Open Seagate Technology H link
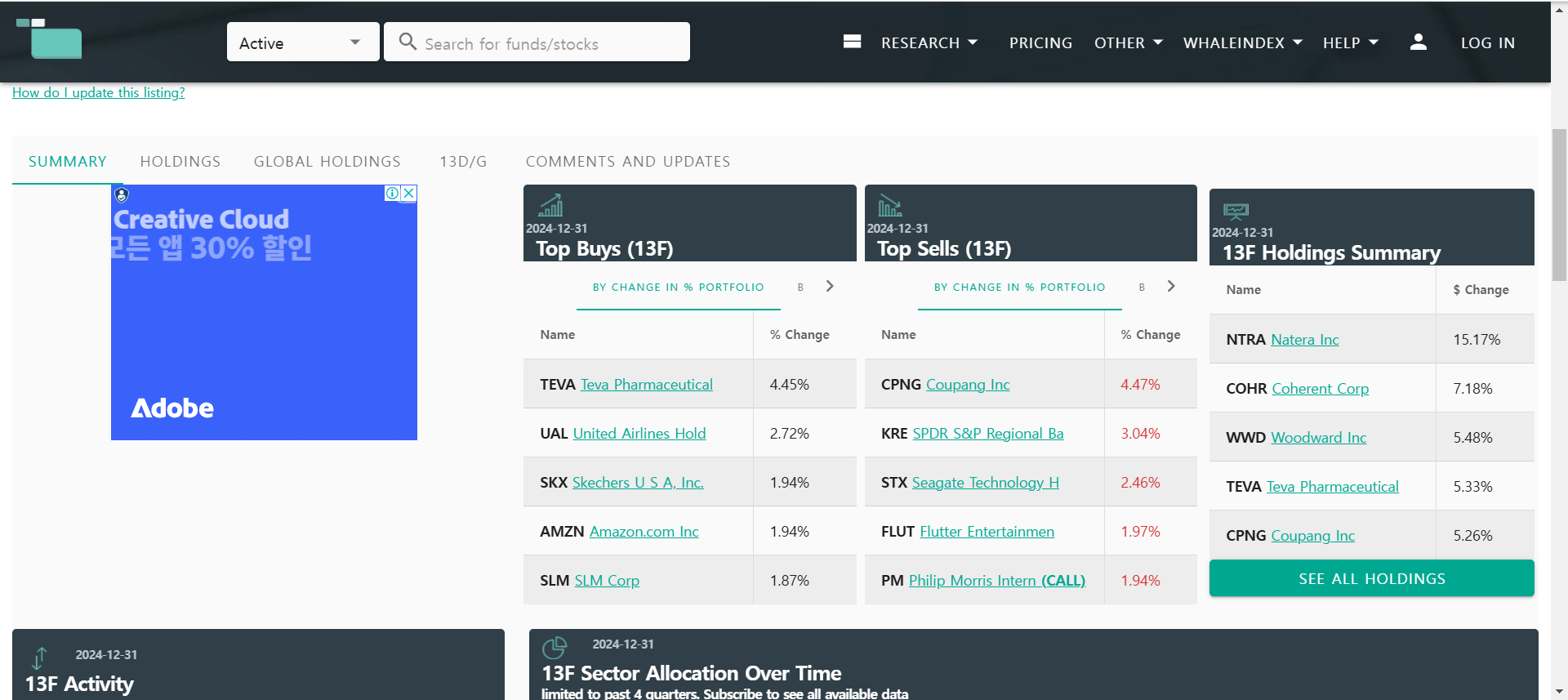1568x700 pixels. click(x=986, y=482)
